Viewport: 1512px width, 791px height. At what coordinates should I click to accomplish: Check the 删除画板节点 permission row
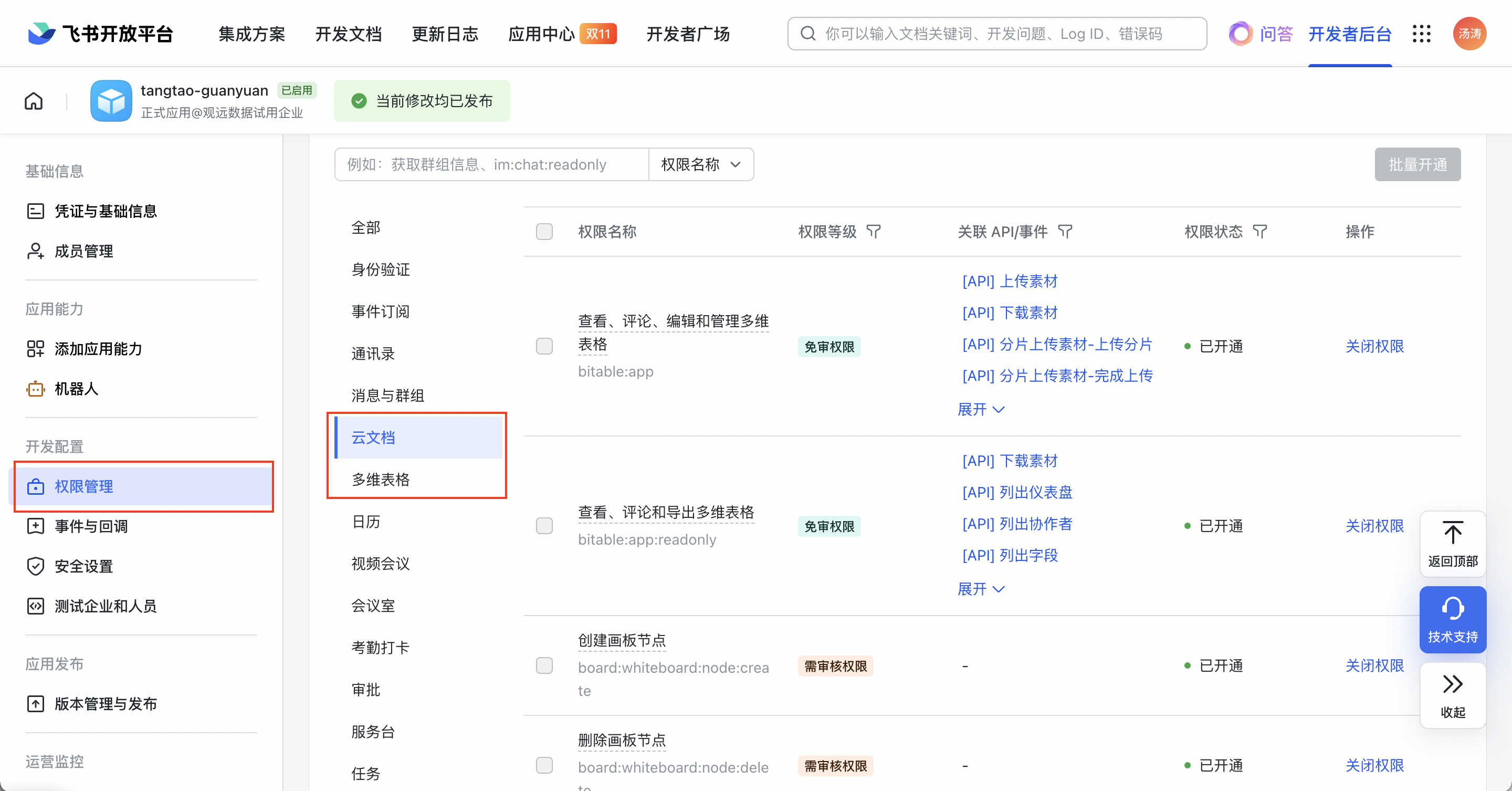[x=544, y=765]
